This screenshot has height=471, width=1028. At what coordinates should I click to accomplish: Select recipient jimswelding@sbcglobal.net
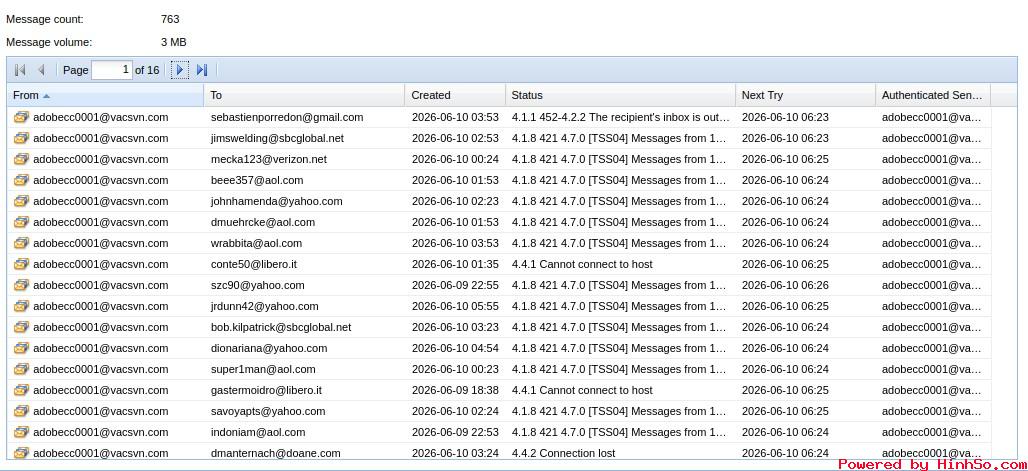pyautogui.click(x=277, y=138)
